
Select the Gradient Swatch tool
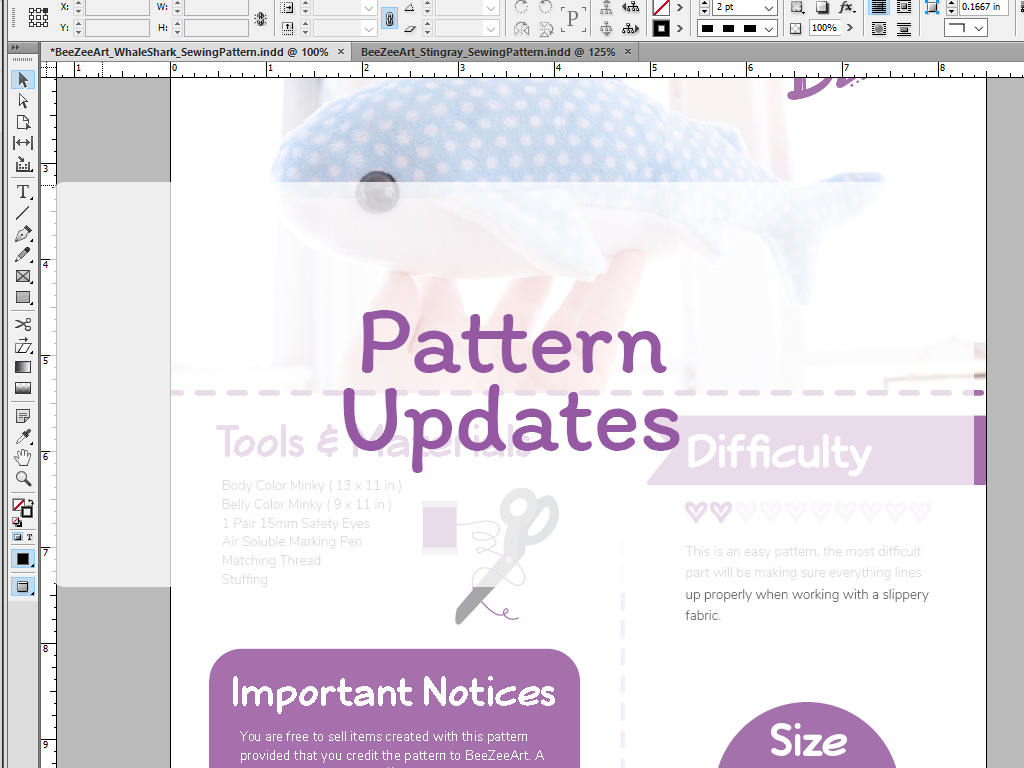23,367
